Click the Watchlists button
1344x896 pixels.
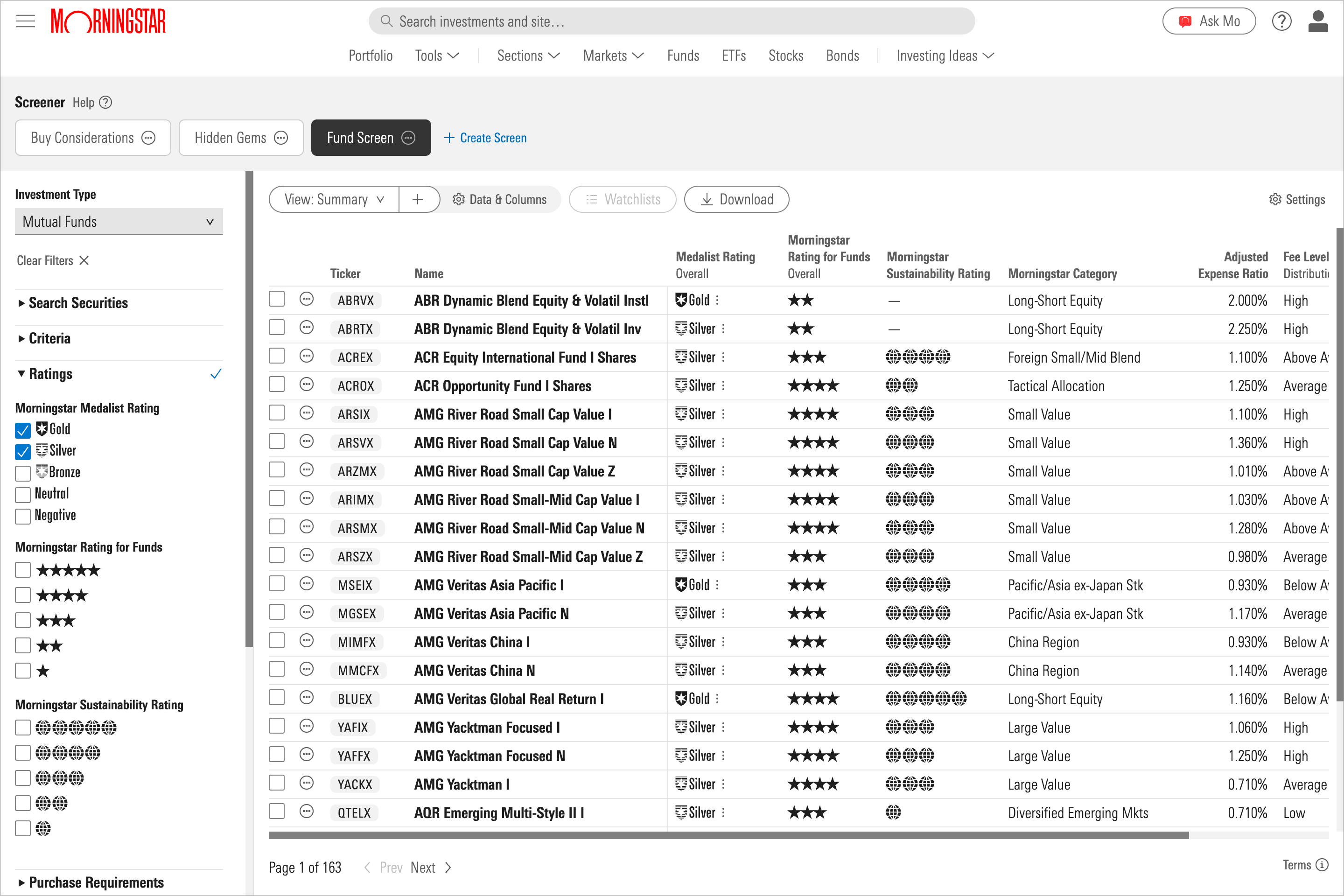point(622,199)
